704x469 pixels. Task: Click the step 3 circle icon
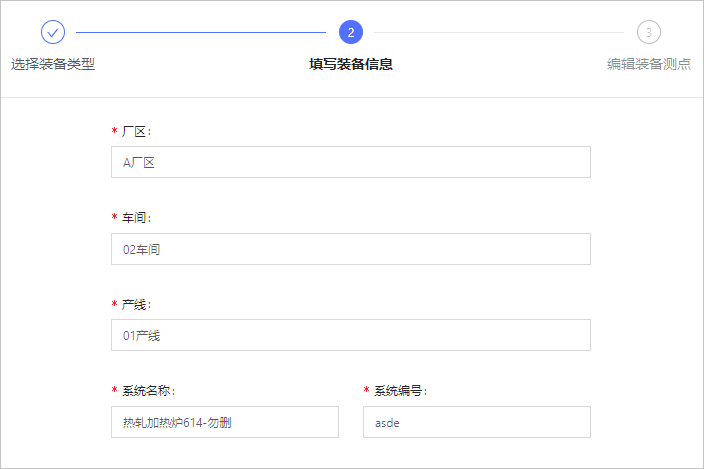point(648,32)
